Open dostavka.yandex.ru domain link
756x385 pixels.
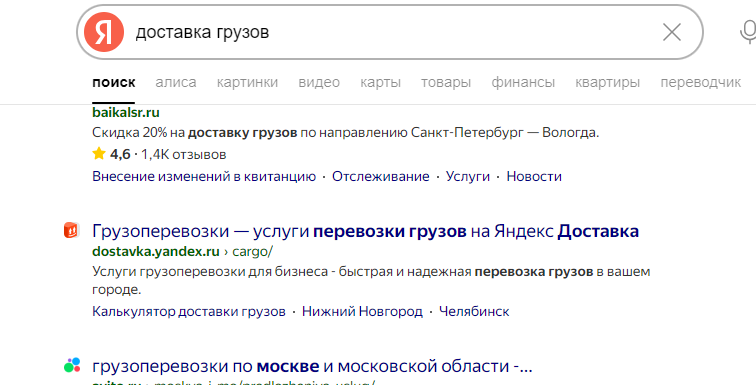click(156, 252)
